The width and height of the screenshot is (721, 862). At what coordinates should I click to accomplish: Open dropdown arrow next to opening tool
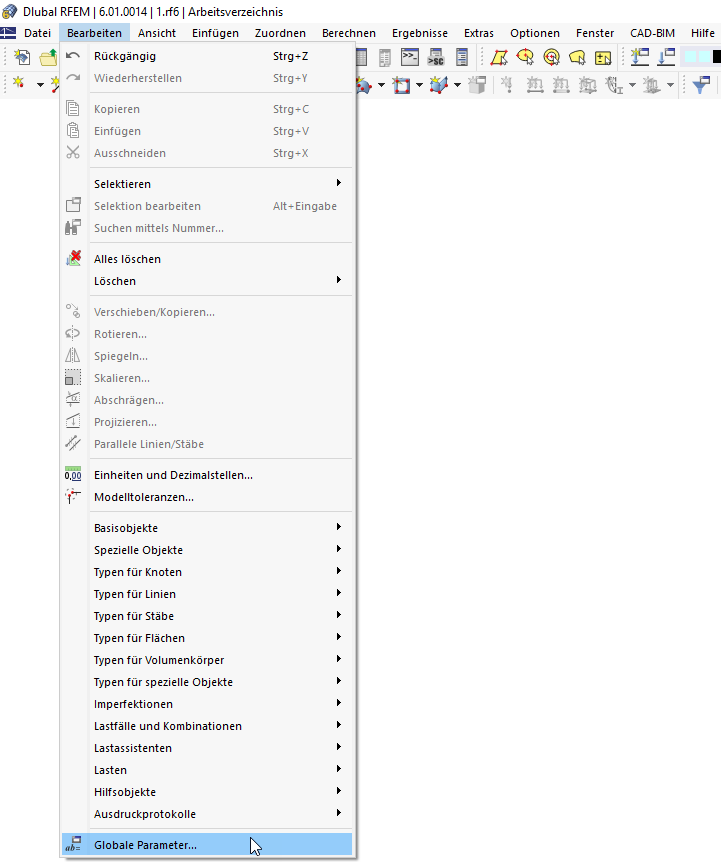419,85
